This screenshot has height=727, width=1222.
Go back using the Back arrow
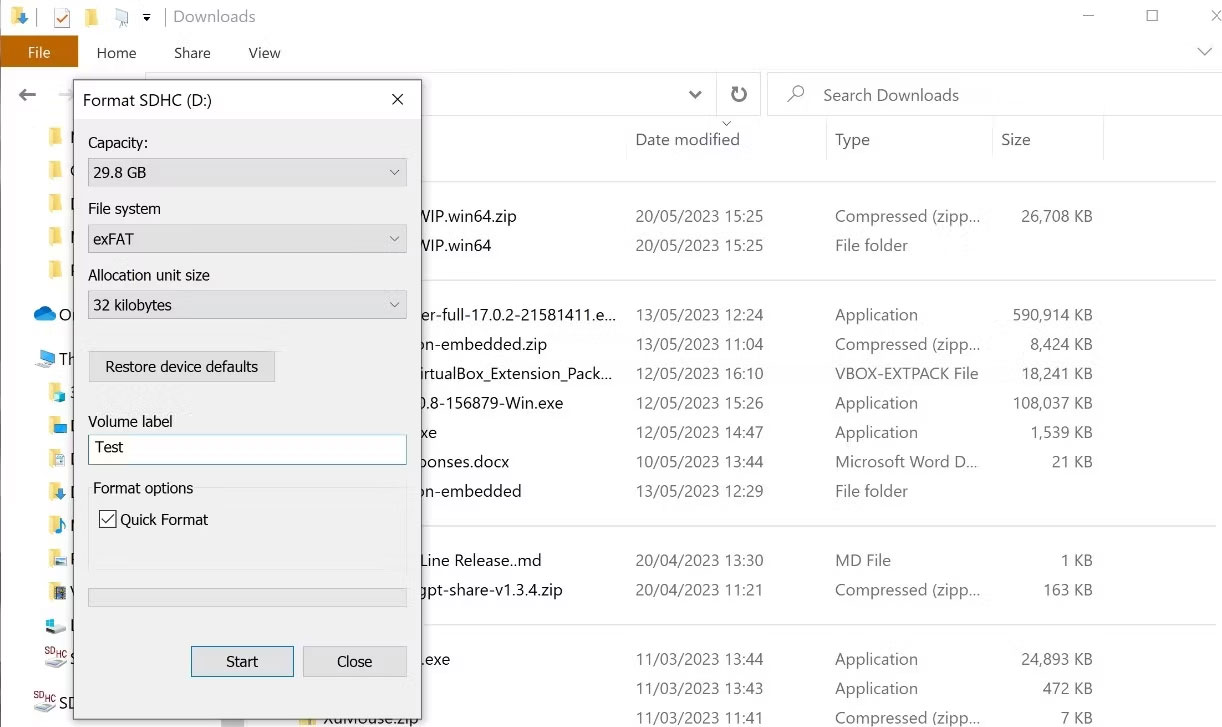pyautogui.click(x=28, y=95)
